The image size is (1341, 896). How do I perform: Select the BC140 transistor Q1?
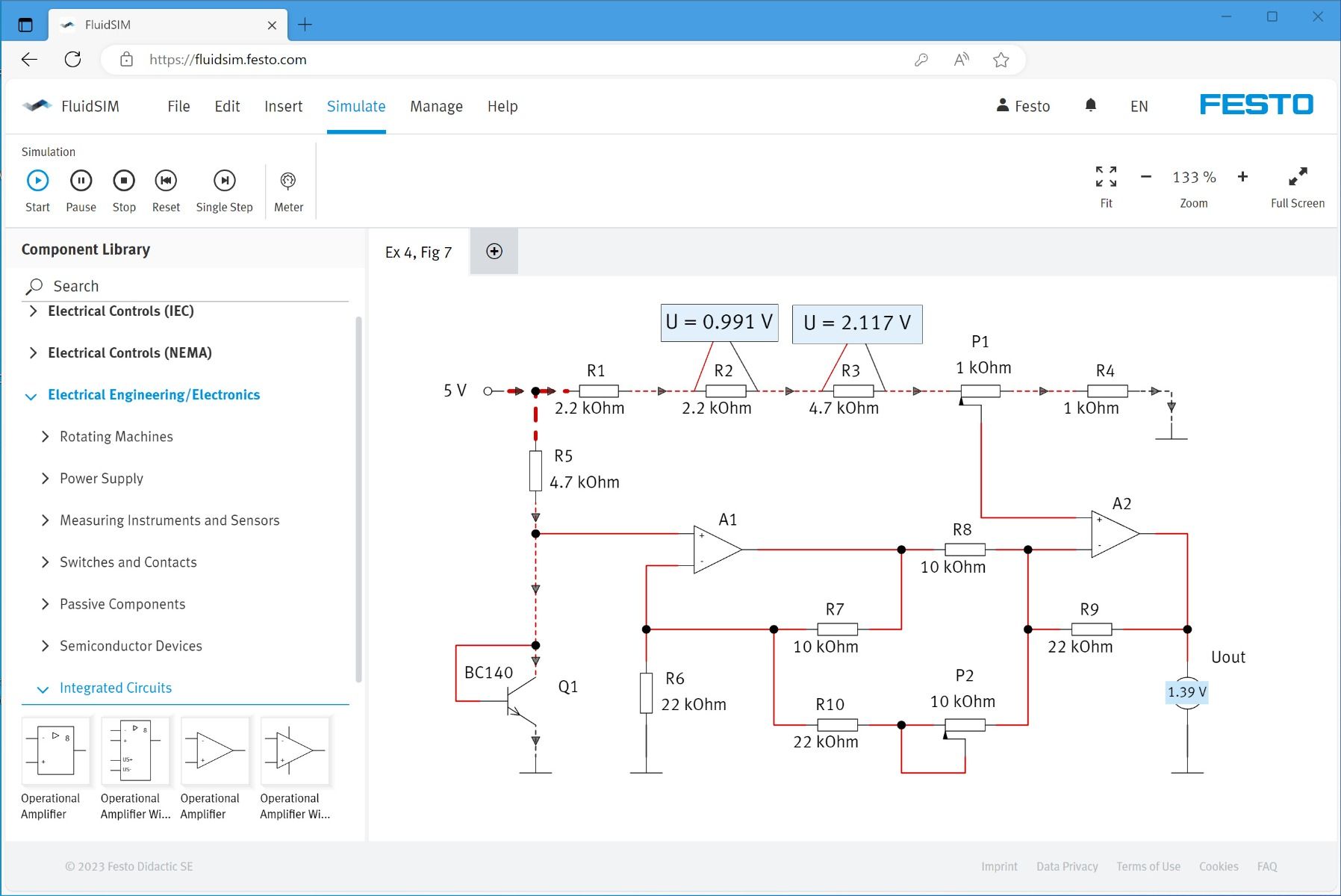click(x=521, y=700)
